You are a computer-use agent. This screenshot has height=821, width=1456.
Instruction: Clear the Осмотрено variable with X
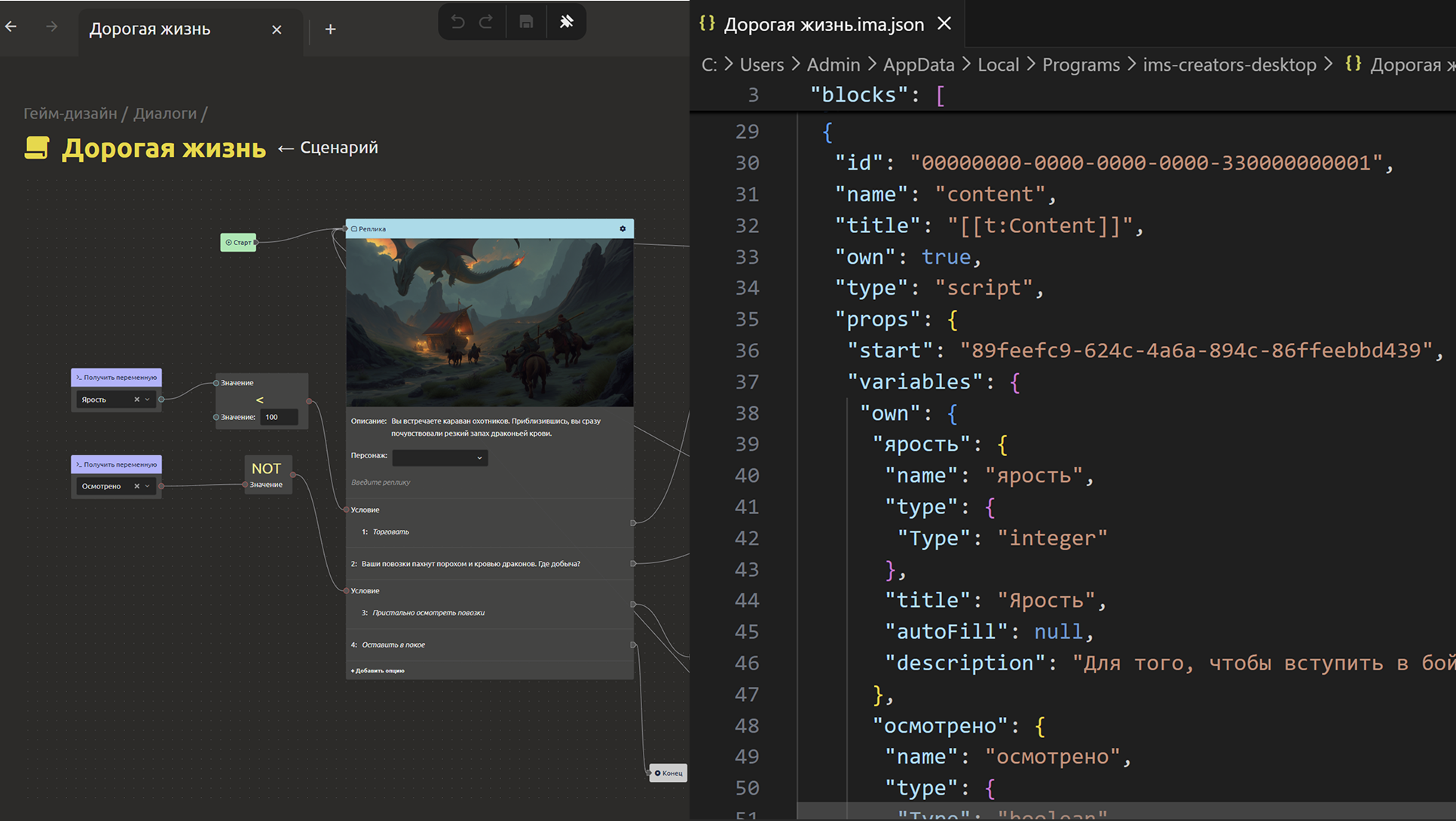pos(136,486)
